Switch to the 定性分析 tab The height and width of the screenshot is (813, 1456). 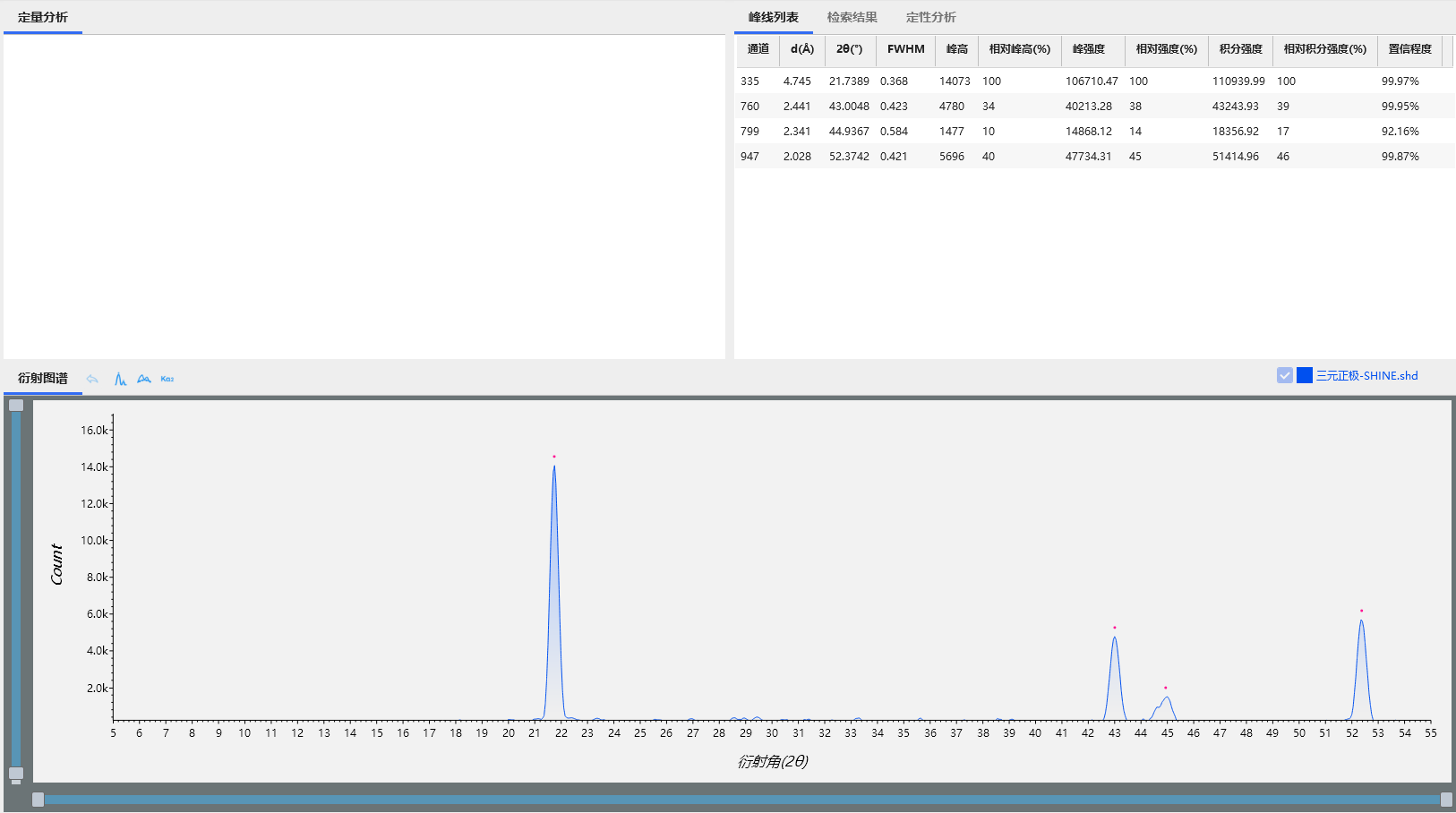pyautogui.click(x=930, y=17)
